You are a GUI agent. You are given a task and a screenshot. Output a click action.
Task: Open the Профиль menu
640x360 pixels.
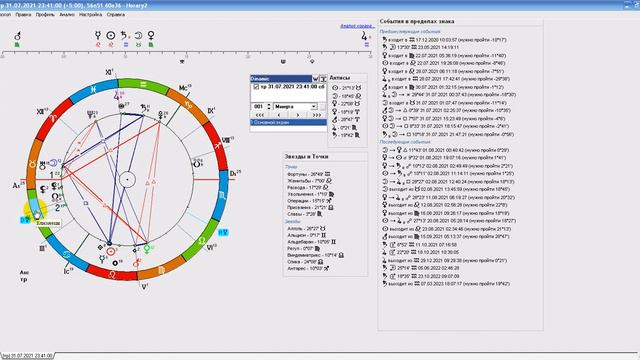45,14
